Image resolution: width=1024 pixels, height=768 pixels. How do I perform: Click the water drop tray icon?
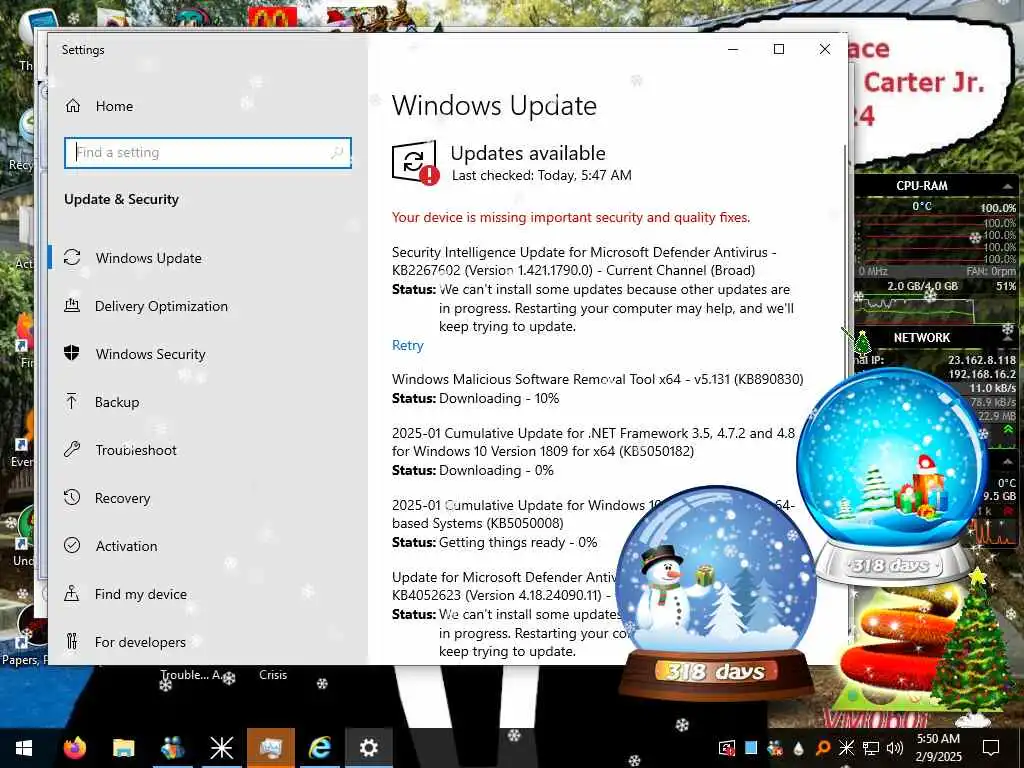pos(798,748)
